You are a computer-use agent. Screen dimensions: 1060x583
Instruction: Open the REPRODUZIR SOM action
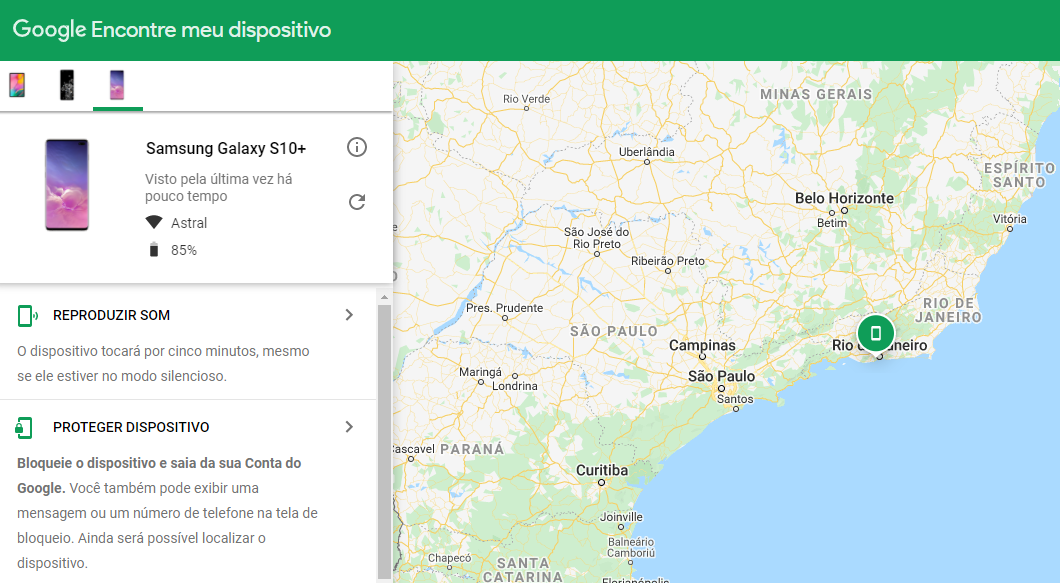tap(113, 314)
